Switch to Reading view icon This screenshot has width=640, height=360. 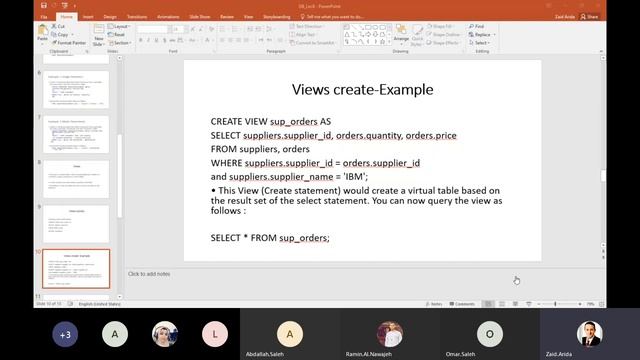(516, 304)
